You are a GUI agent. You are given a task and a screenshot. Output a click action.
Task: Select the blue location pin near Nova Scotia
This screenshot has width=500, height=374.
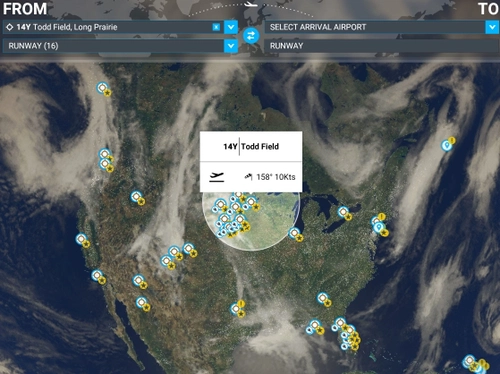click(446, 145)
